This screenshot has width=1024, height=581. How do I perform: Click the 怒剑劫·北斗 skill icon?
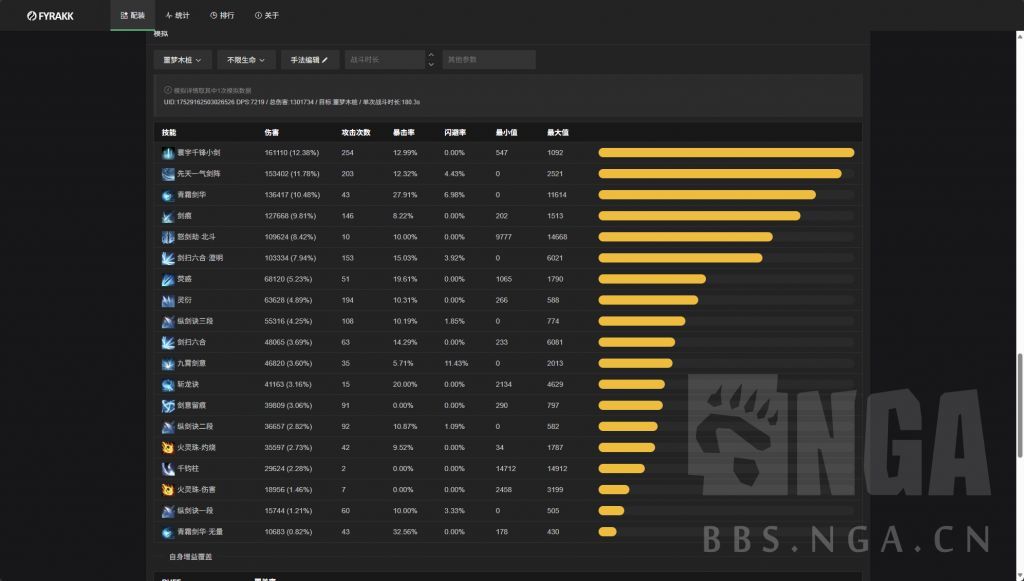click(x=168, y=237)
